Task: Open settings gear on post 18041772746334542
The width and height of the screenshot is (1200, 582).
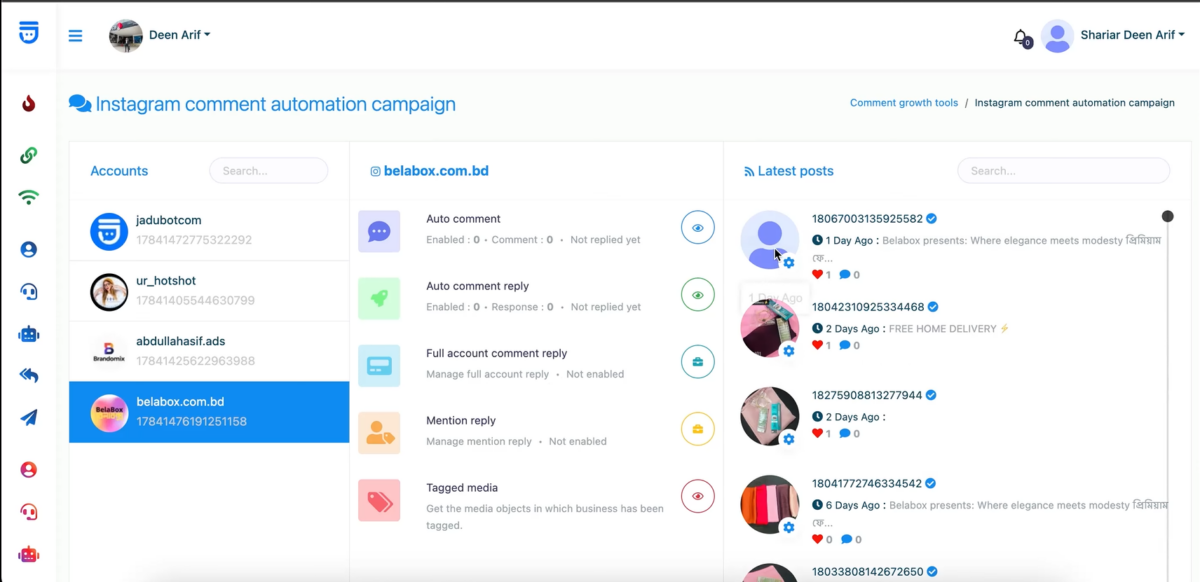Action: pos(789,527)
